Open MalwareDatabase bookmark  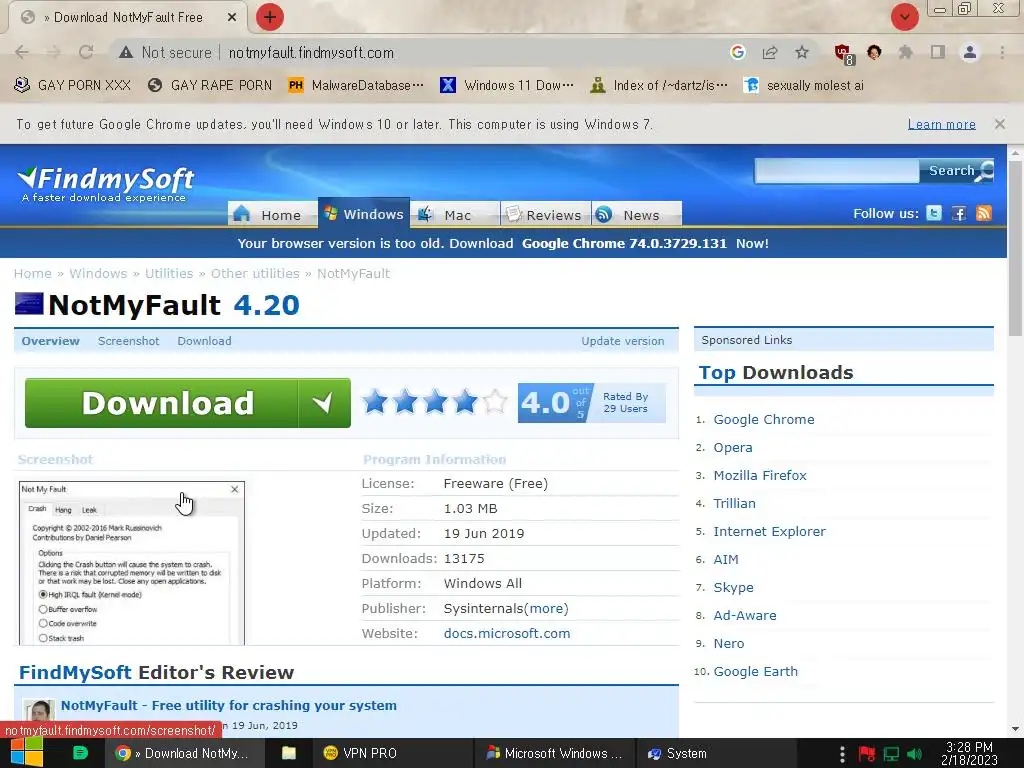click(357, 86)
